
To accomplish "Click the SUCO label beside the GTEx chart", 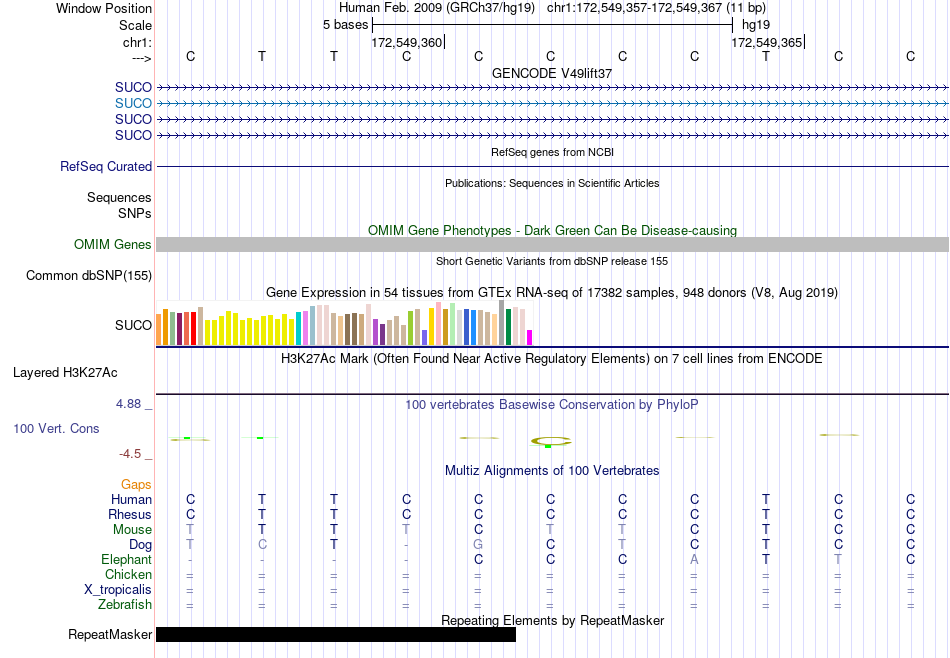I will (133, 325).
